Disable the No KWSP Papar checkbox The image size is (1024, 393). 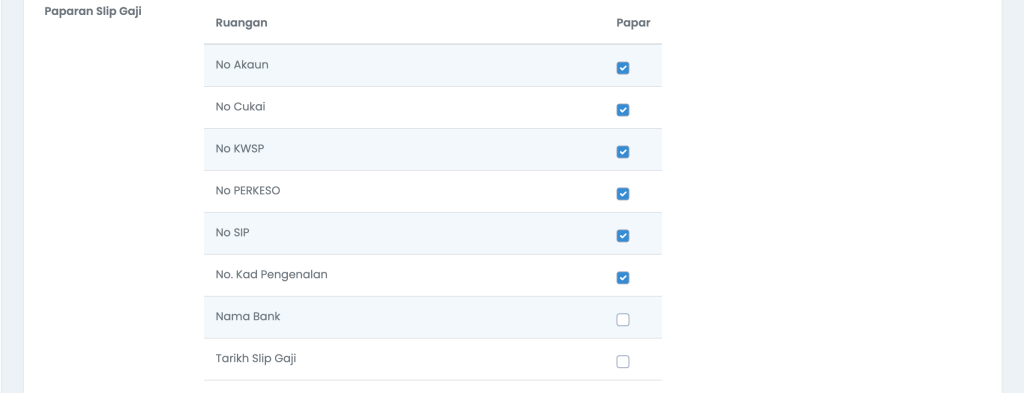[622, 151]
